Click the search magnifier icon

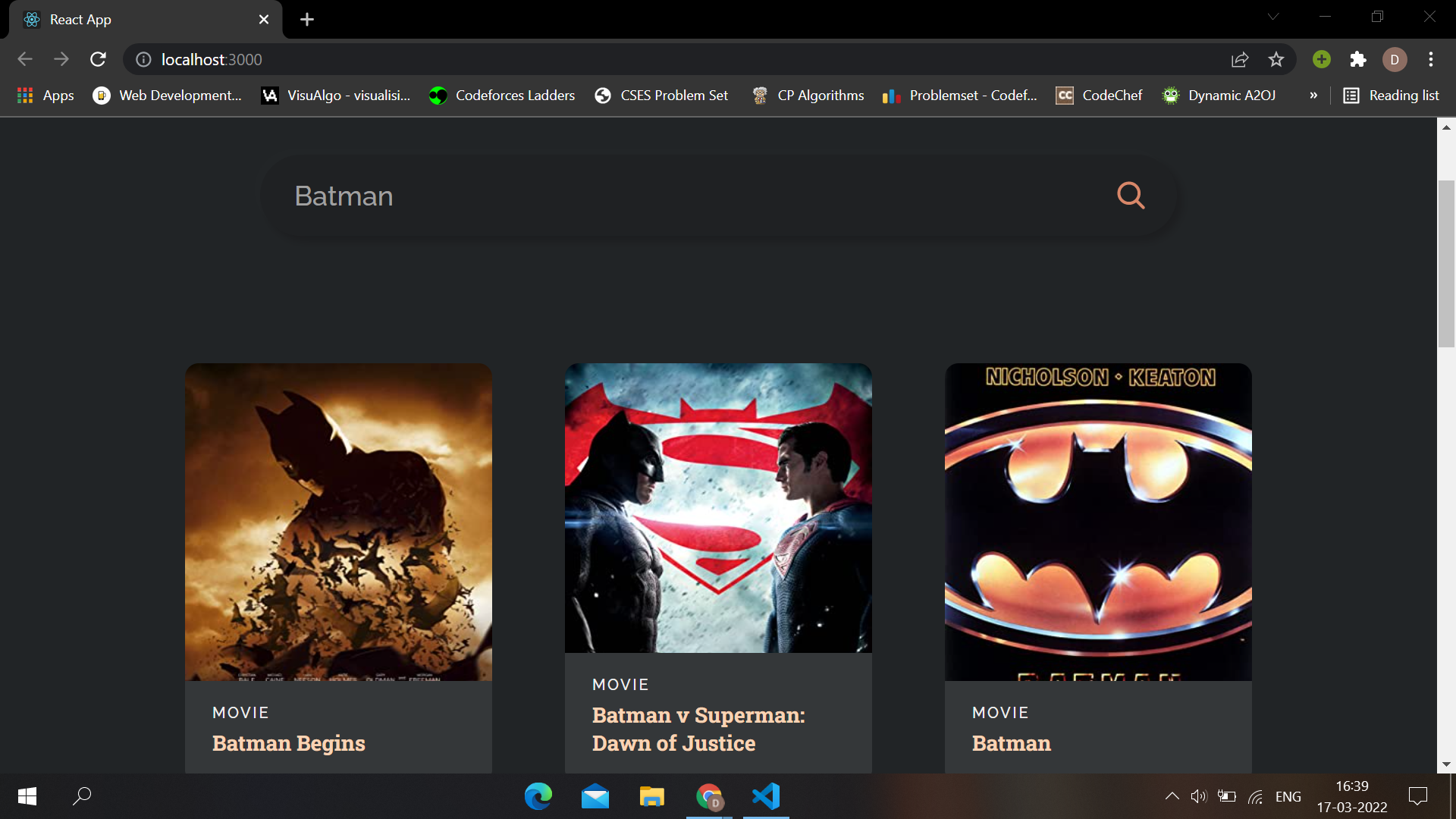1131,196
